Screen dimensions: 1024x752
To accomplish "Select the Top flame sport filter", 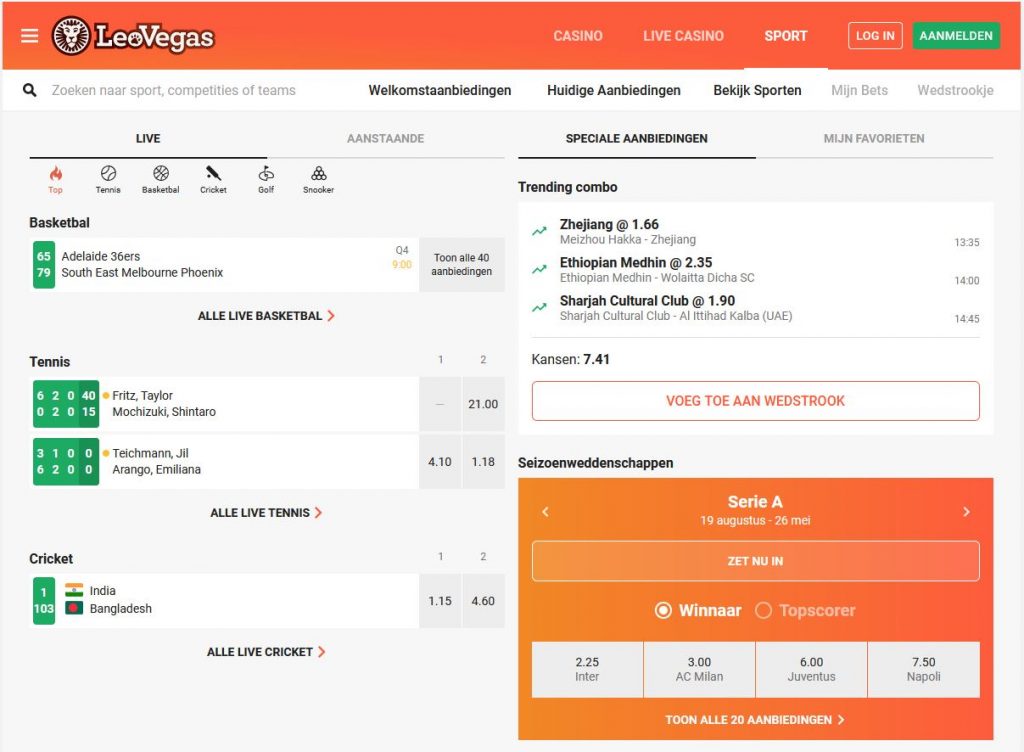I will click(56, 180).
